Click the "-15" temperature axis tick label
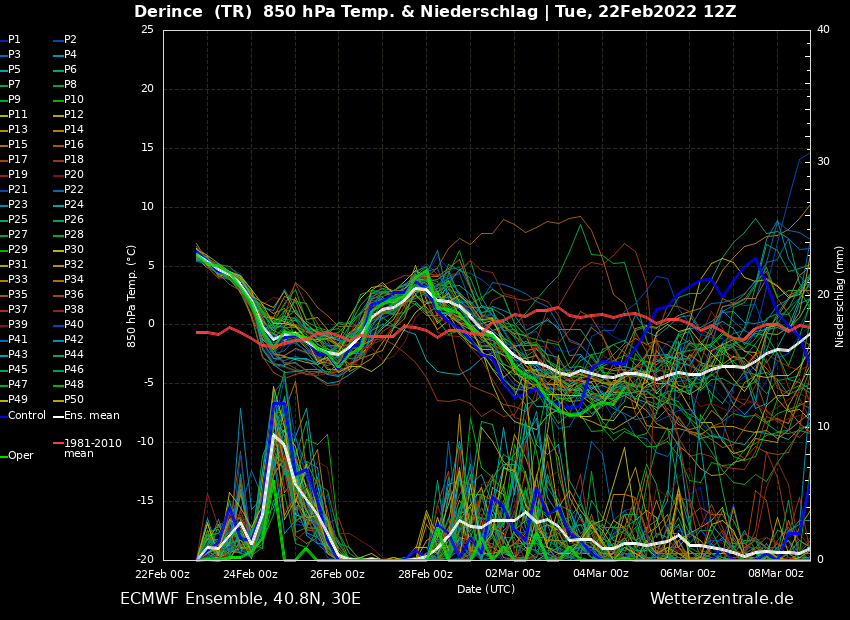This screenshot has width=850, height=620. click(x=147, y=501)
